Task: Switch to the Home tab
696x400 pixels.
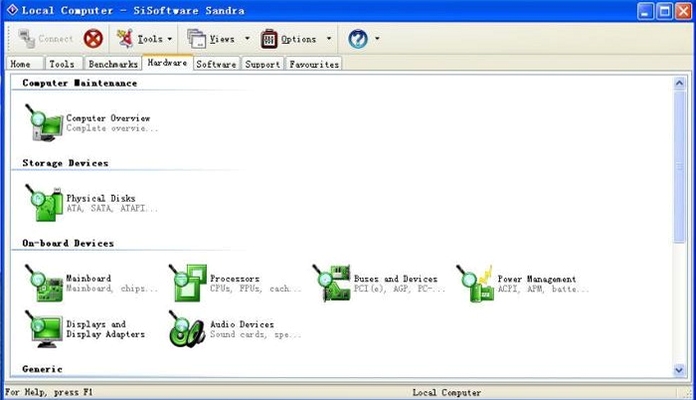Action: (25, 64)
